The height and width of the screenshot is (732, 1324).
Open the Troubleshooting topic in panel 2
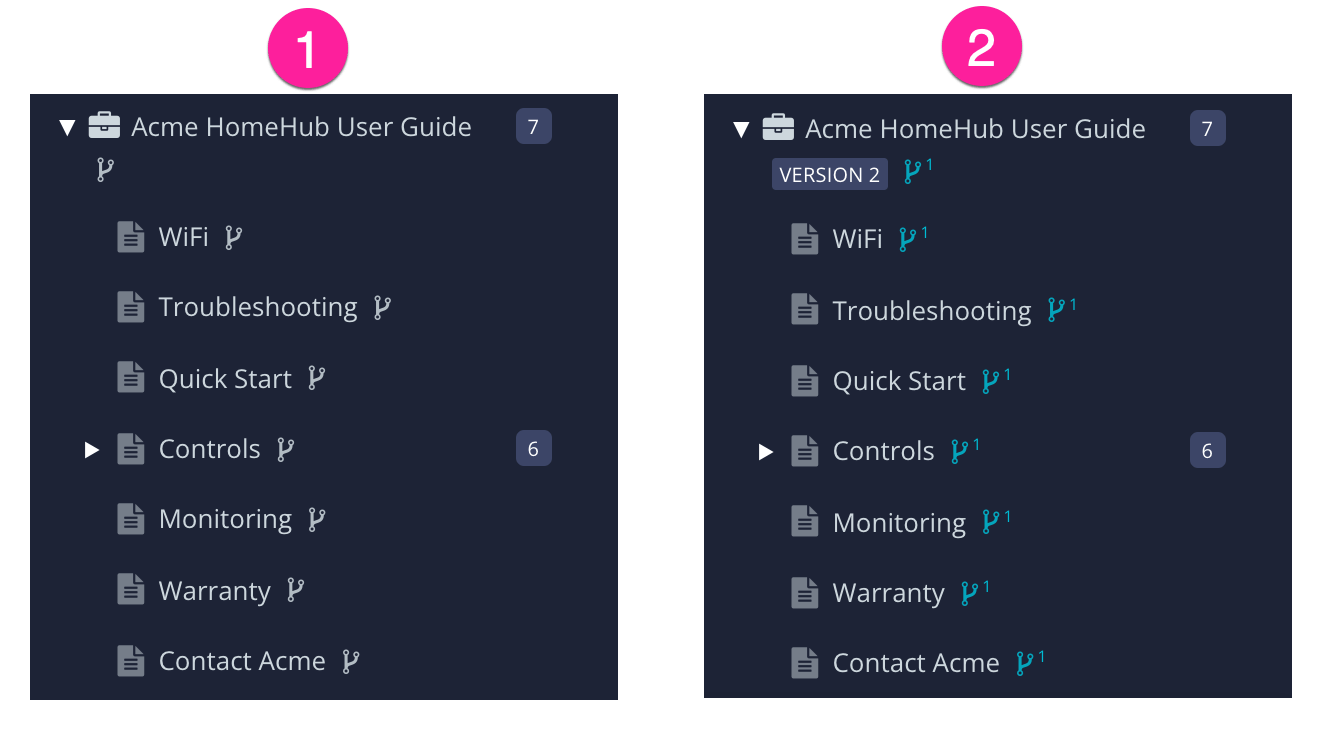tap(932, 310)
